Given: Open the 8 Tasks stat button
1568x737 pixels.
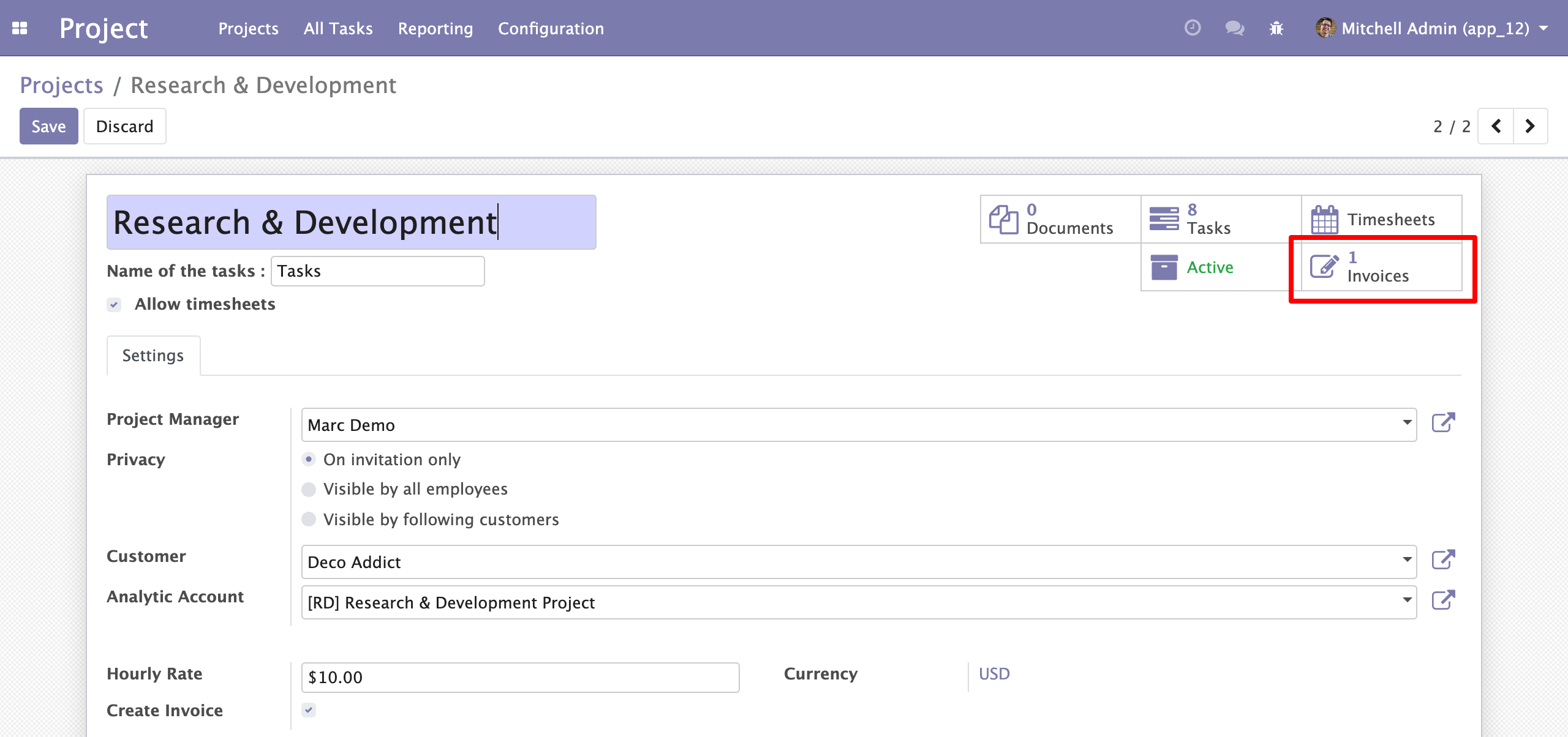Looking at the screenshot, I should 1221,219.
